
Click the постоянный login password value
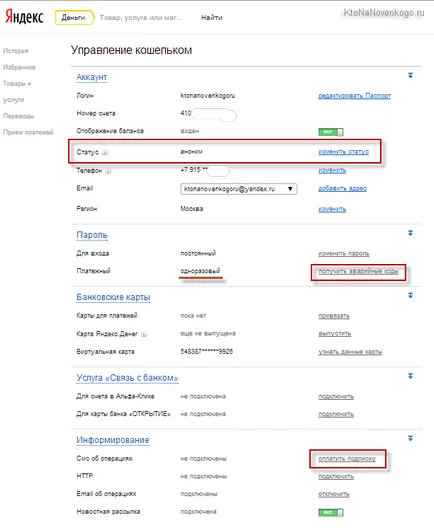point(198,253)
